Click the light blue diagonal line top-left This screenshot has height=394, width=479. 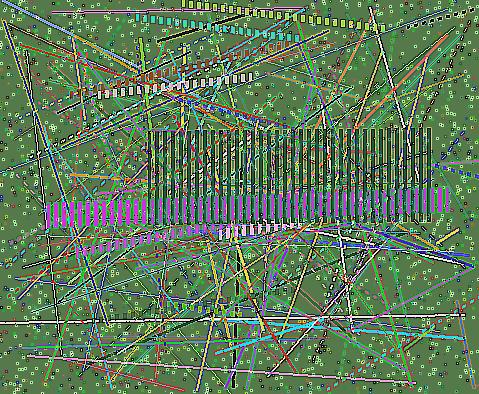[72, 33]
